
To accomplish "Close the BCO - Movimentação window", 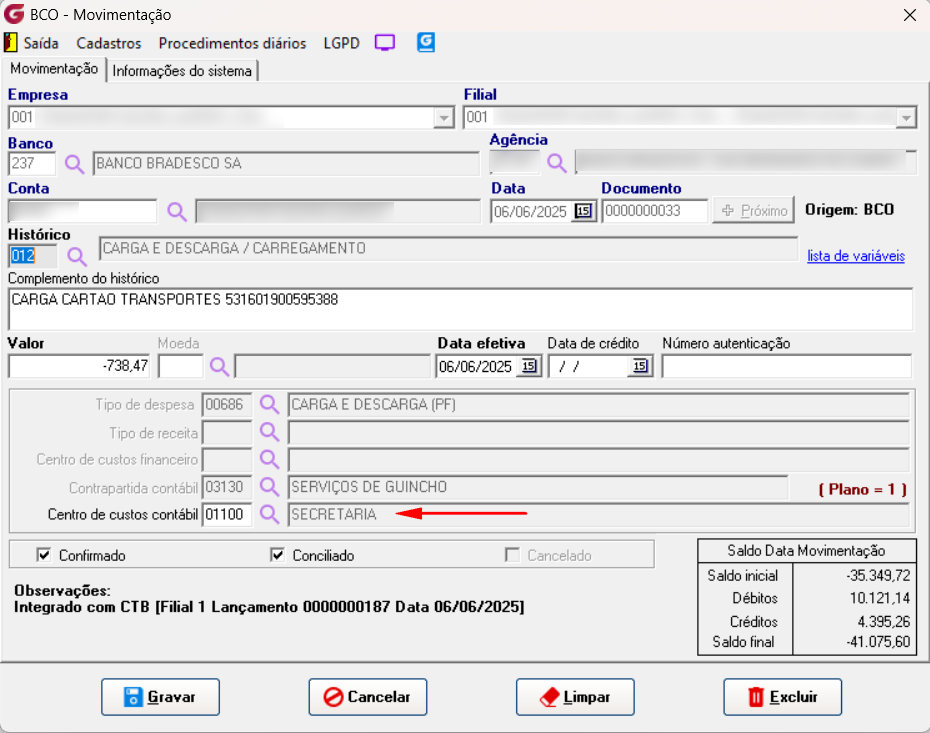I will click(910, 15).
